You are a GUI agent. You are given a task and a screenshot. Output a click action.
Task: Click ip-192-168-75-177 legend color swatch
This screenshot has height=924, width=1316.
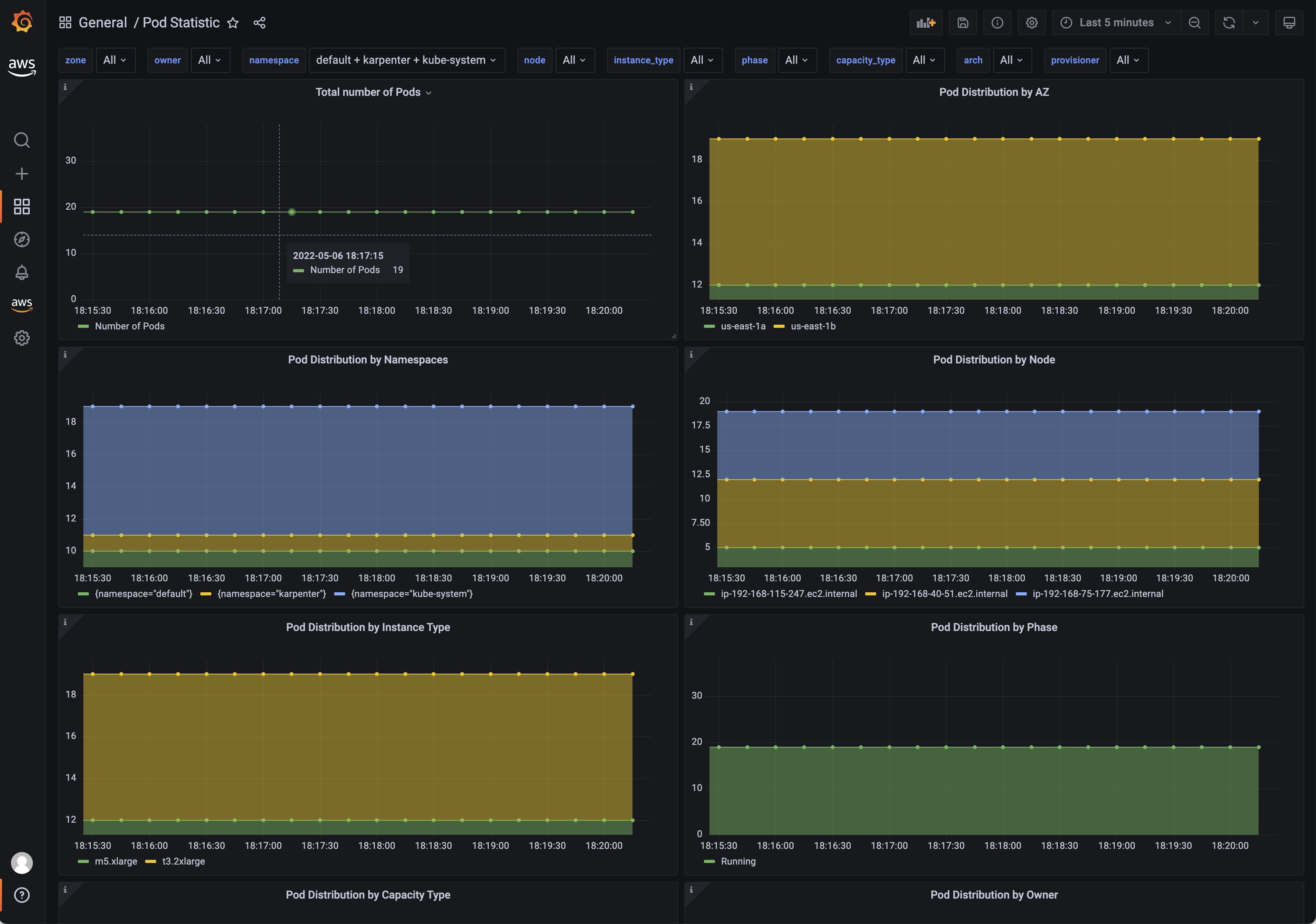1021,594
